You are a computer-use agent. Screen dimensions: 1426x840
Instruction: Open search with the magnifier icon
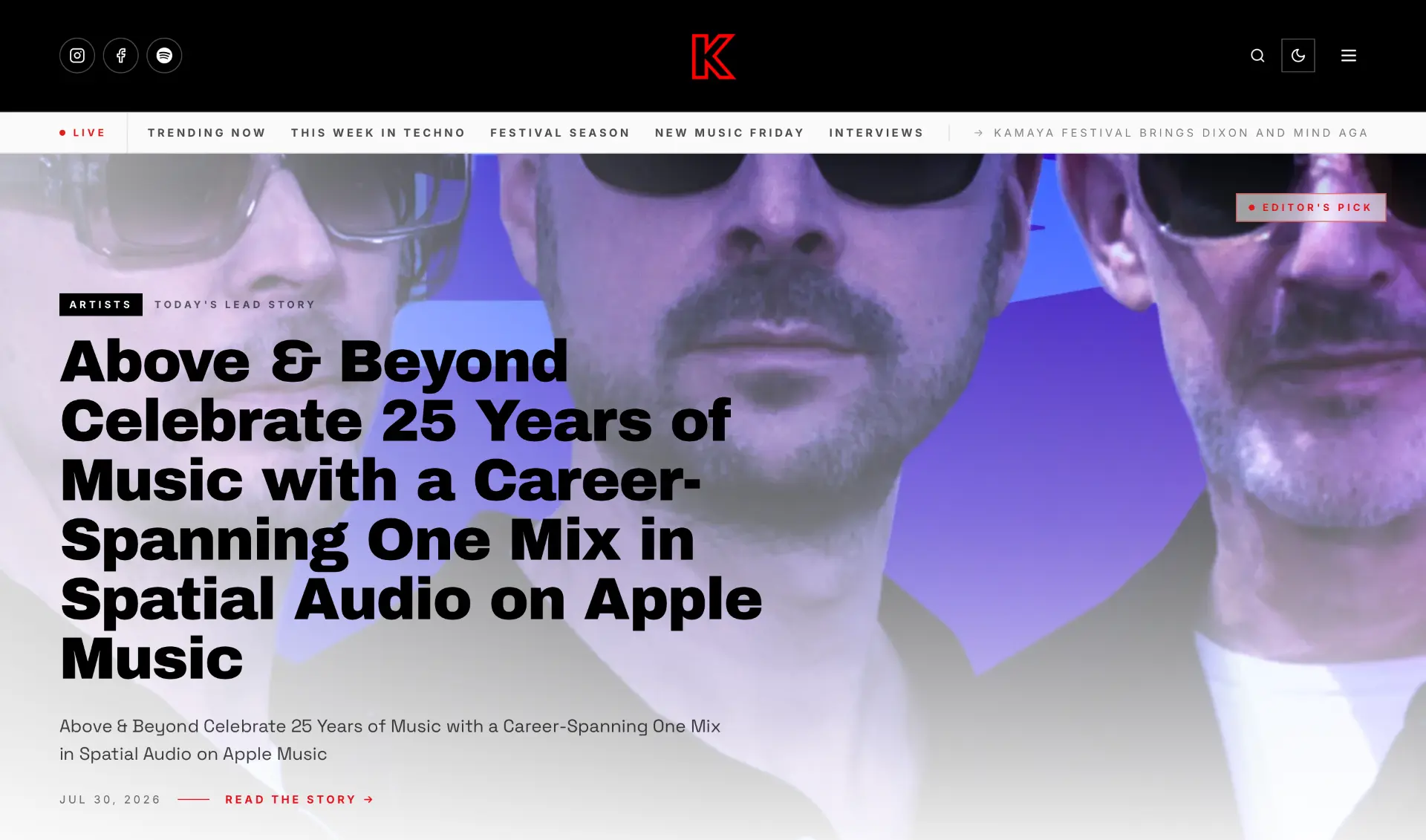(x=1257, y=56)
